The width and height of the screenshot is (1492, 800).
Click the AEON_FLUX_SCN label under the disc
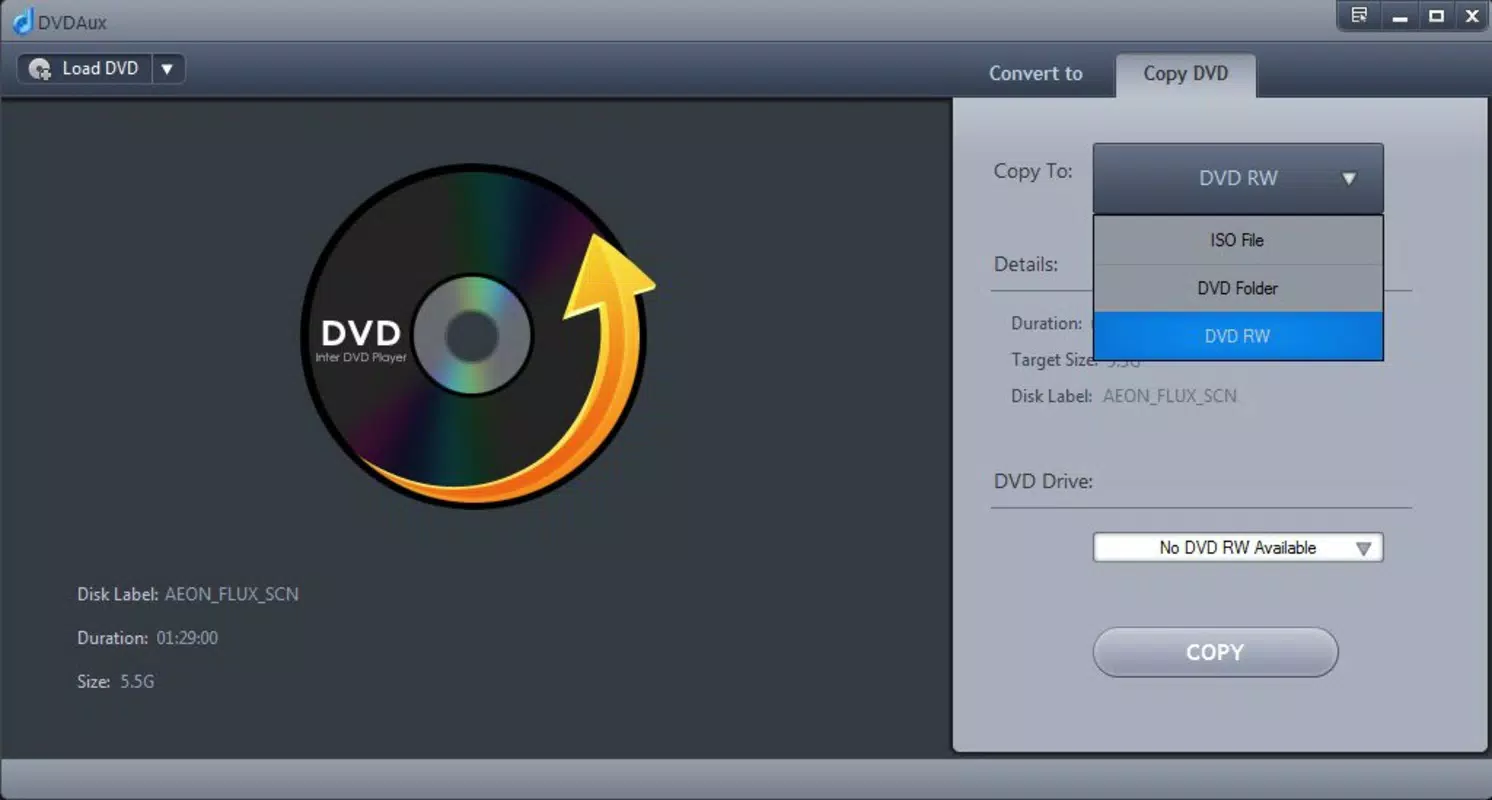click(x=231, y=594)
